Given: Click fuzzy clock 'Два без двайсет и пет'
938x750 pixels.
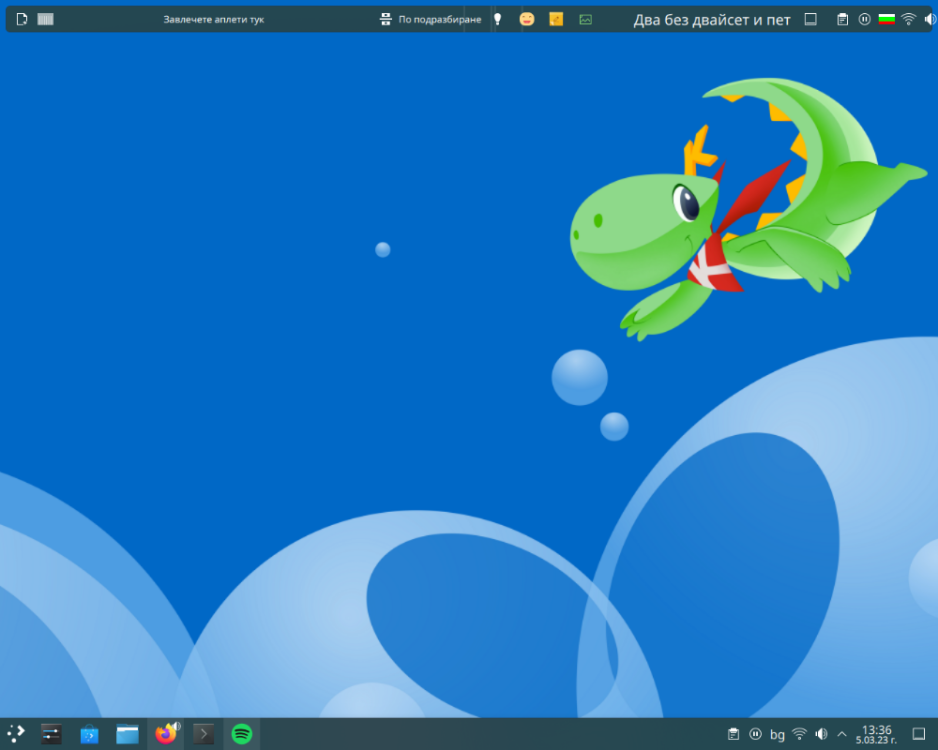Looking at the screenshot, I should pyautogui.click(x=712, y=20).
